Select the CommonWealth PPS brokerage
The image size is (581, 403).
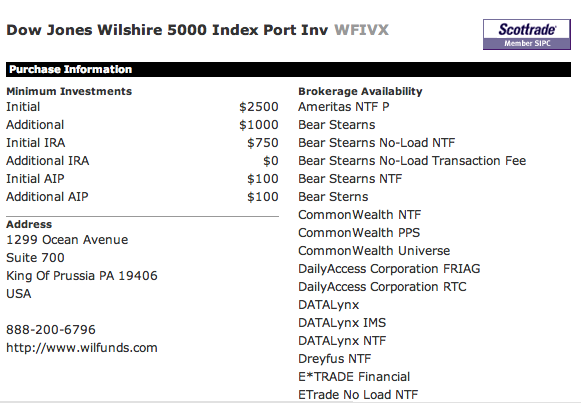[359, 233]
